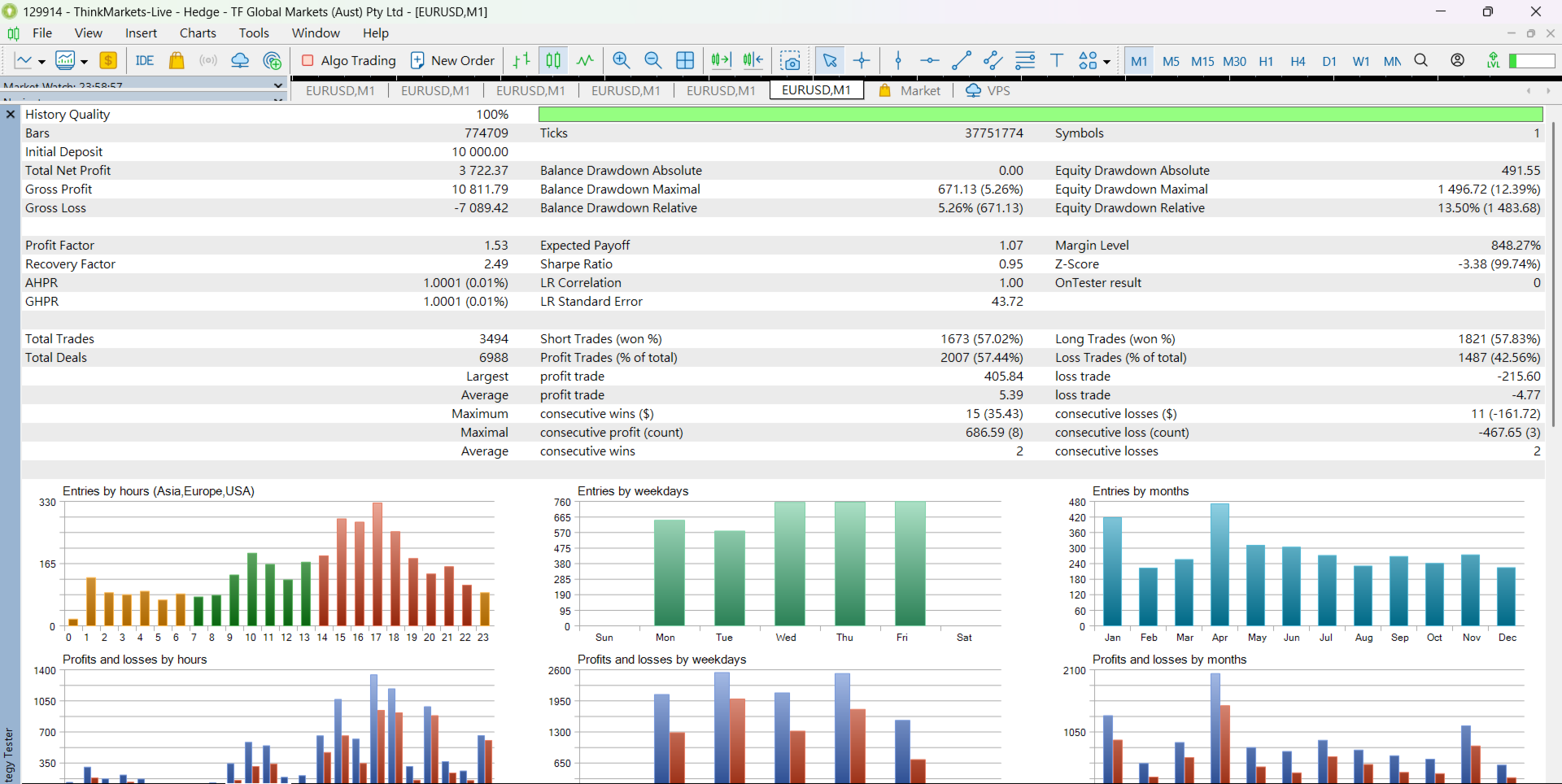Image resolution: width=1562 pixels, height=784 pixels.
Task: Toggle Algo Trading on or off
Action: (348, 60)
